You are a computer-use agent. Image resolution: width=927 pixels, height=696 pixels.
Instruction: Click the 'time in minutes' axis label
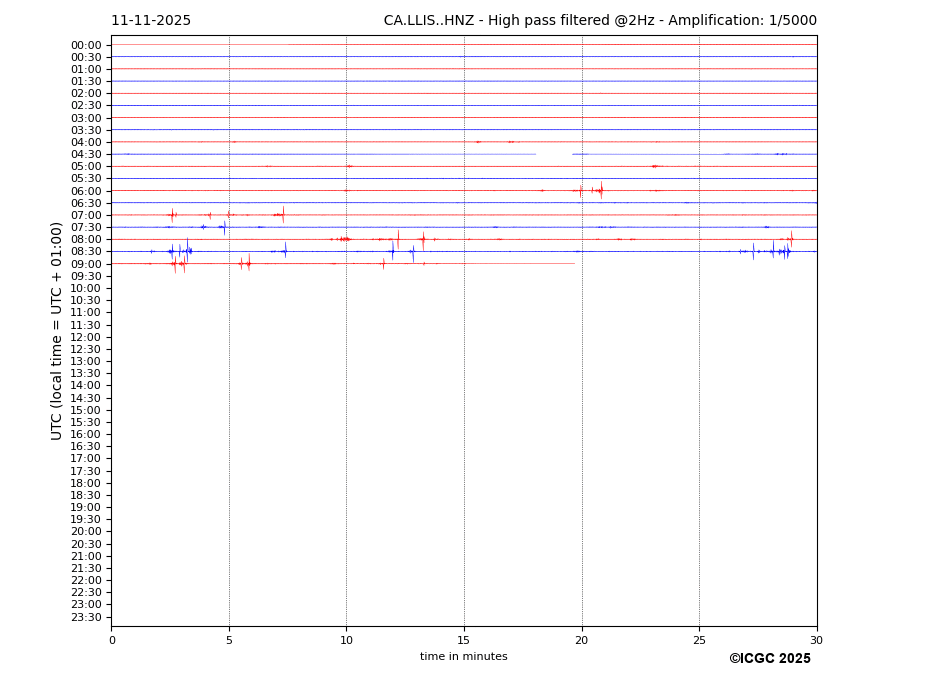[463, 657]
